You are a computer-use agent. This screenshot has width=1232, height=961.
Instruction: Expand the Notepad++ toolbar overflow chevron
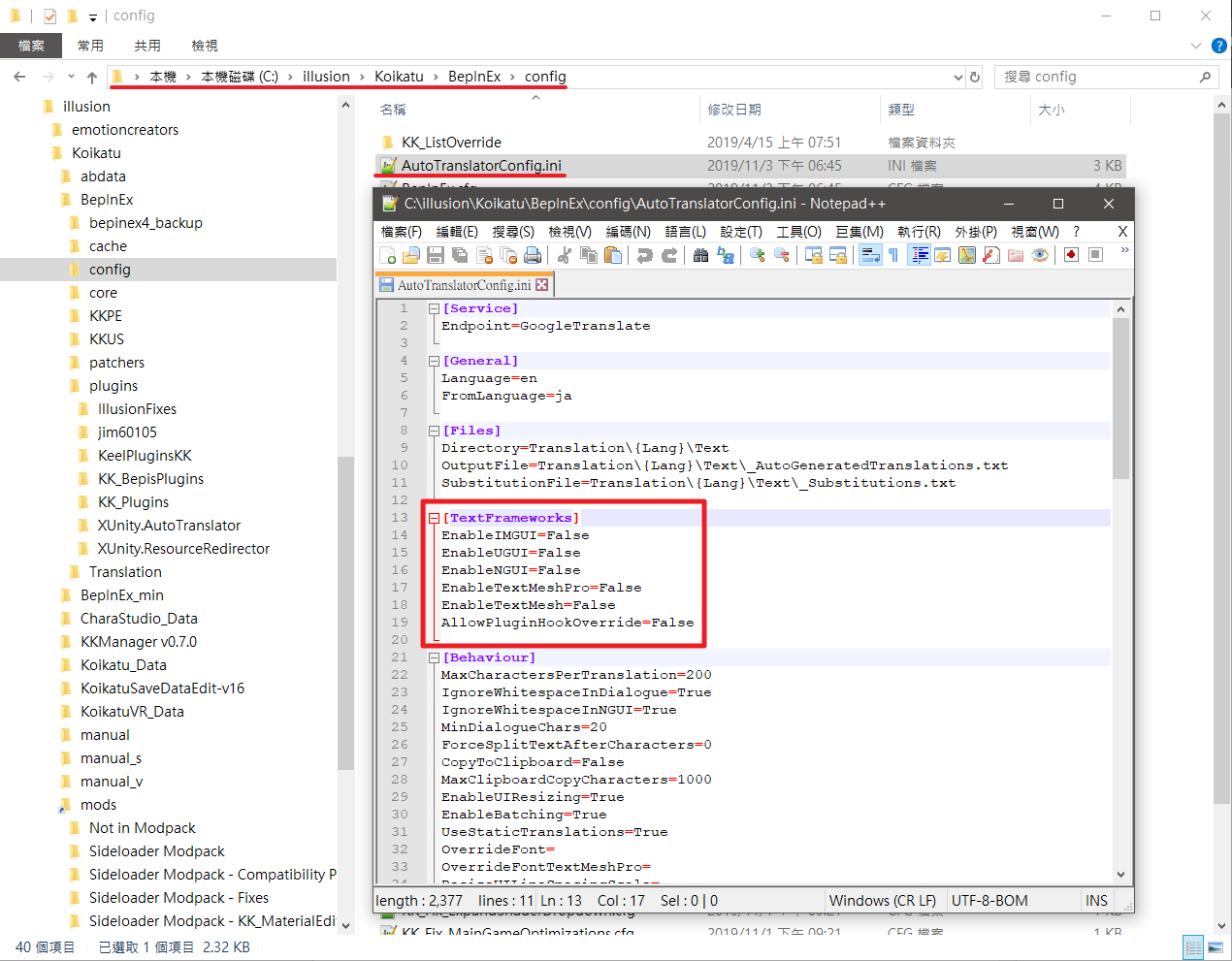click(1124, 250)
